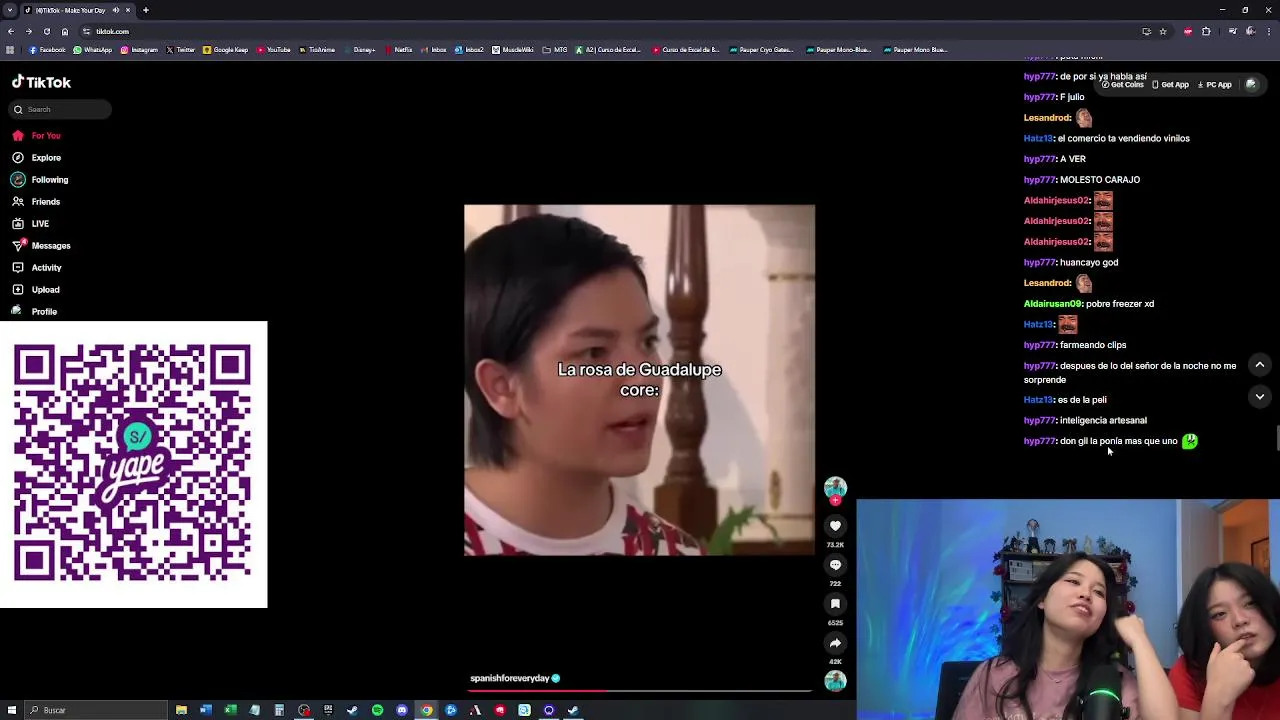Share the video using arrow icon

coord(835,643)
